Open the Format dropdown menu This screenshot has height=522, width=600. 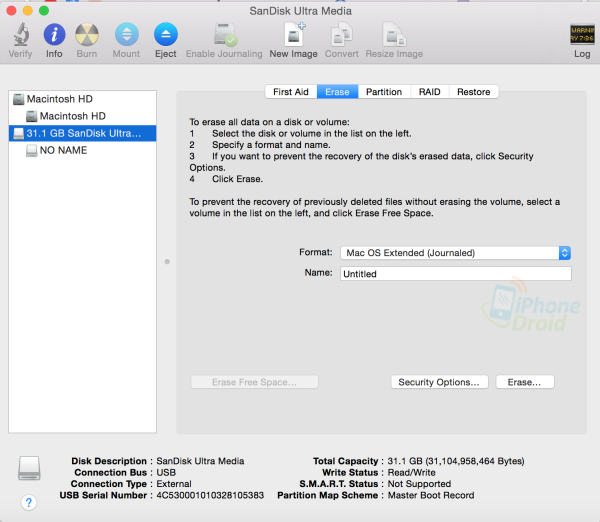pos(456,253)
